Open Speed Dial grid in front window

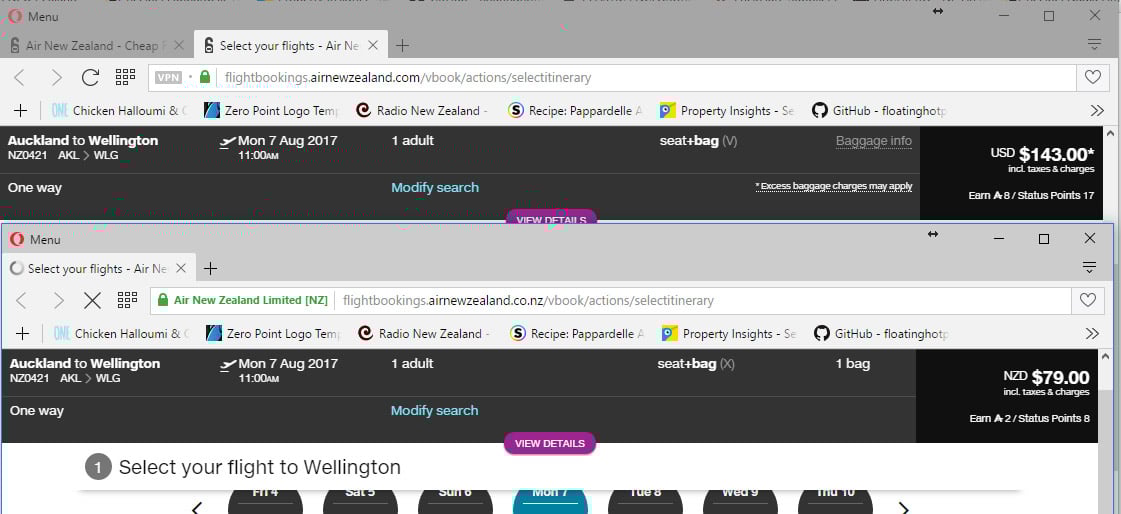(127, 300)
